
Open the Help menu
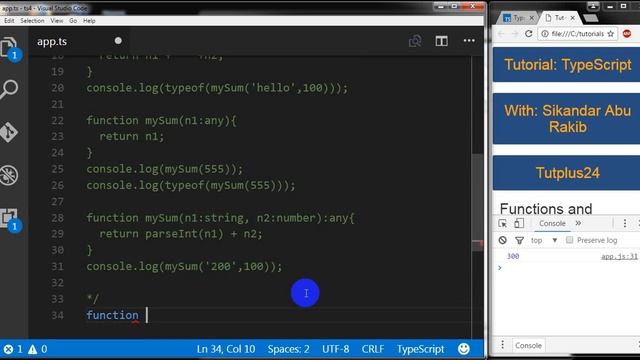[x=89, y=21]
